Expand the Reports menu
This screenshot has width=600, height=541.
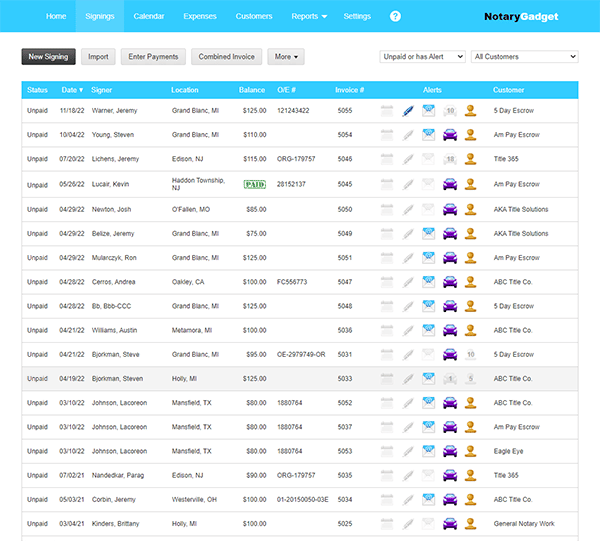pos(309,16)
